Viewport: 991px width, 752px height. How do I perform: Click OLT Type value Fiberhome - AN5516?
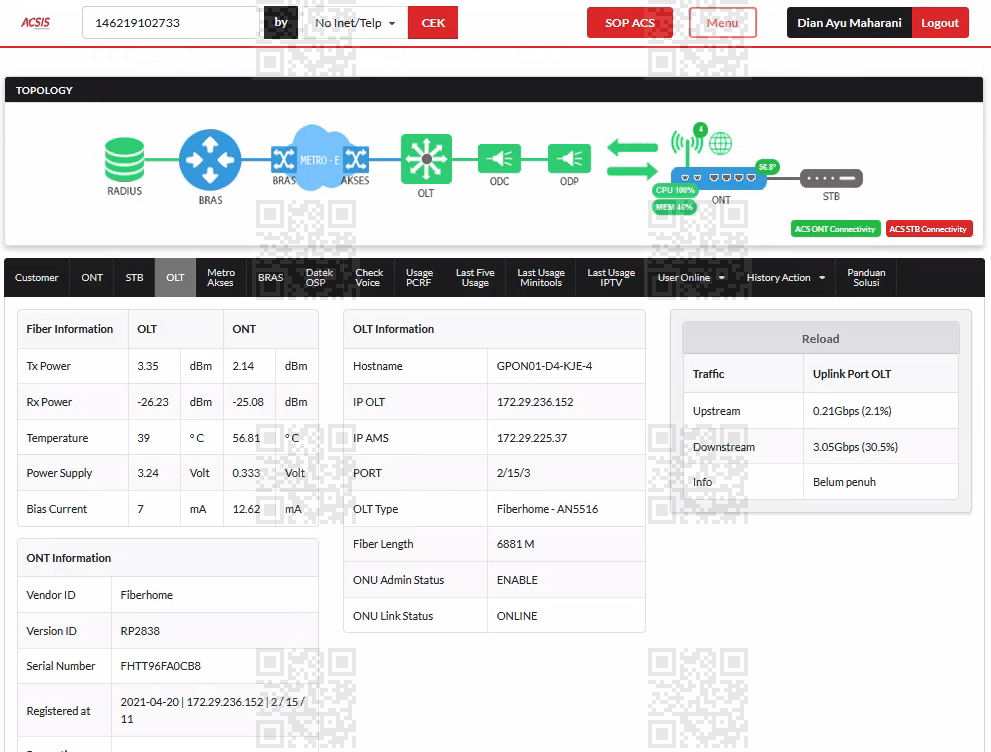coord(547,509)
